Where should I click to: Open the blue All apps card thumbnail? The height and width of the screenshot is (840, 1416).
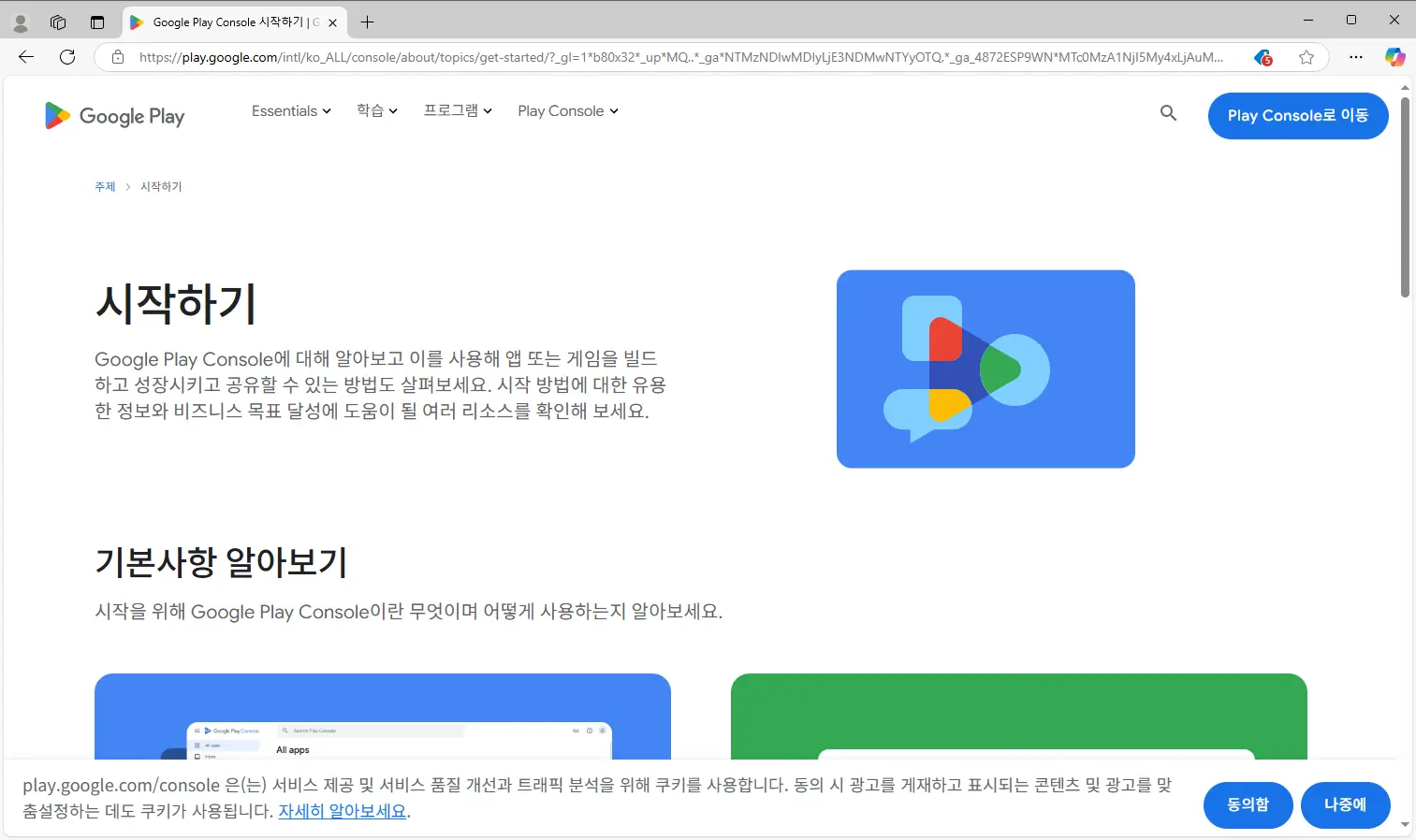click(383, 717)
